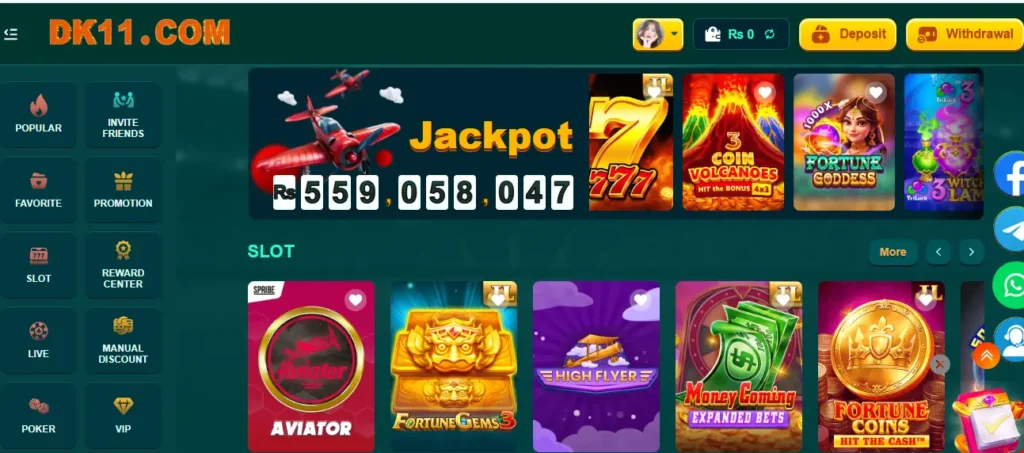
Task: Favorite the 3 Coin Volcanoes game
Action: coord(765,93)
